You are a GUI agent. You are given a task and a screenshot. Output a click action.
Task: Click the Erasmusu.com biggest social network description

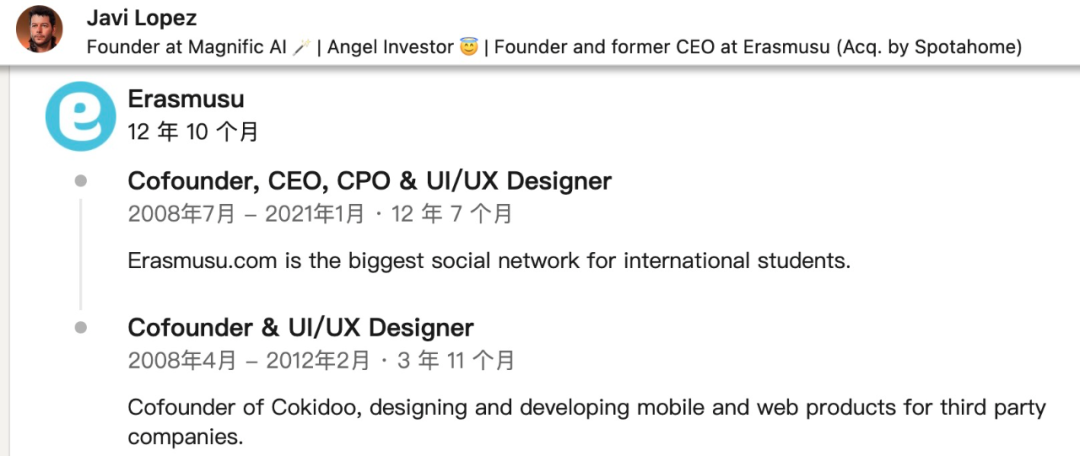click(490, 261)
